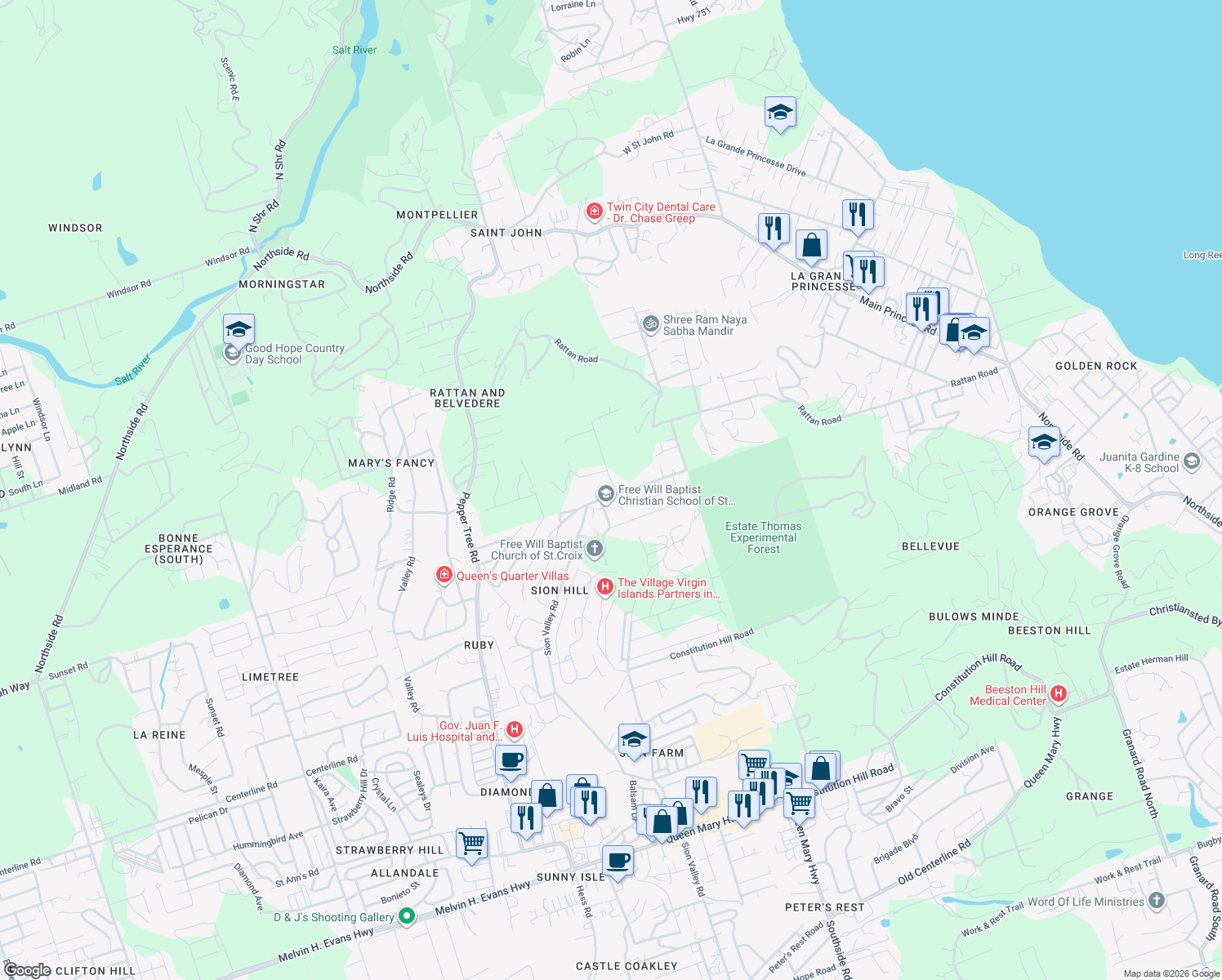
Task: Click the shopping bag pin near La Grande Princesse
Action: coord(811,244)
